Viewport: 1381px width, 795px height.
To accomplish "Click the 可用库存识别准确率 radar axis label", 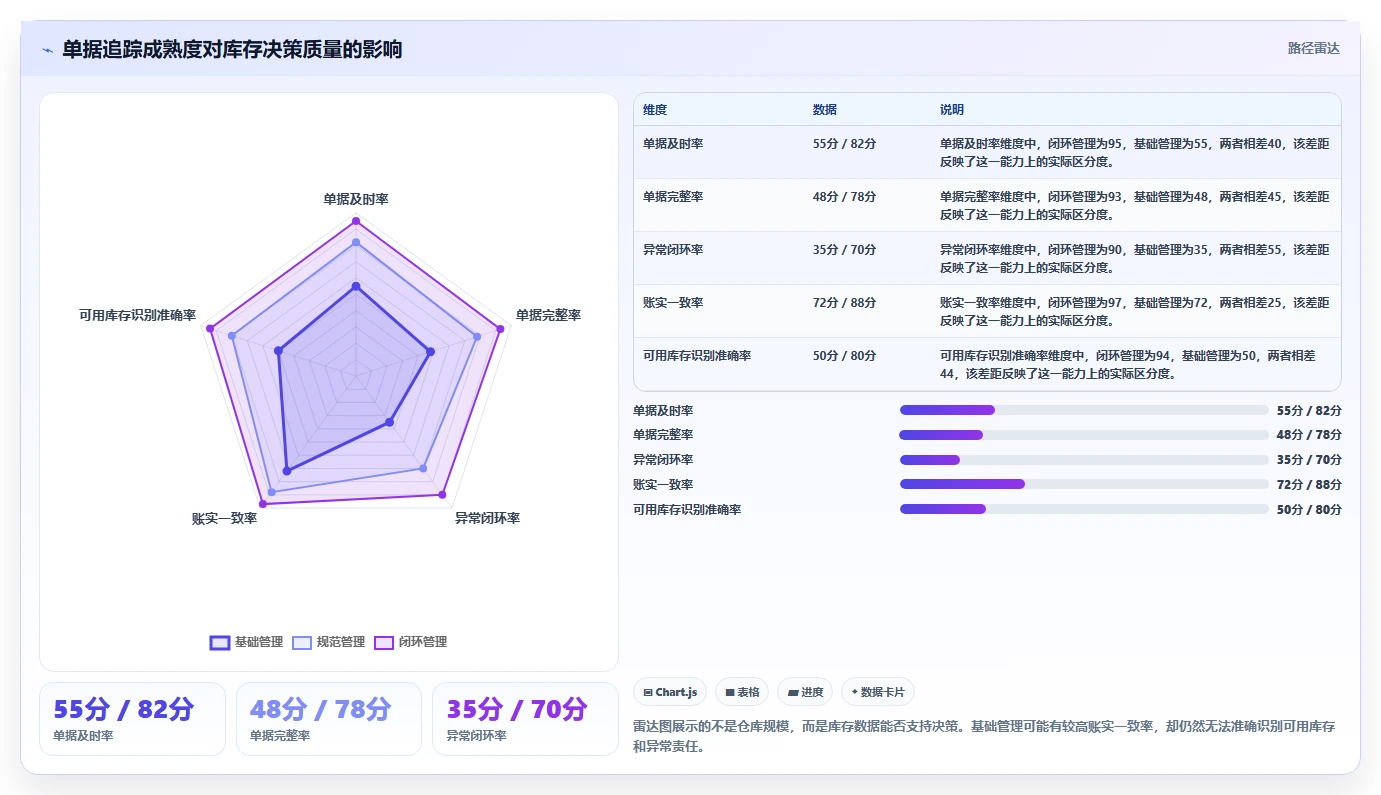I will [138, 315].
